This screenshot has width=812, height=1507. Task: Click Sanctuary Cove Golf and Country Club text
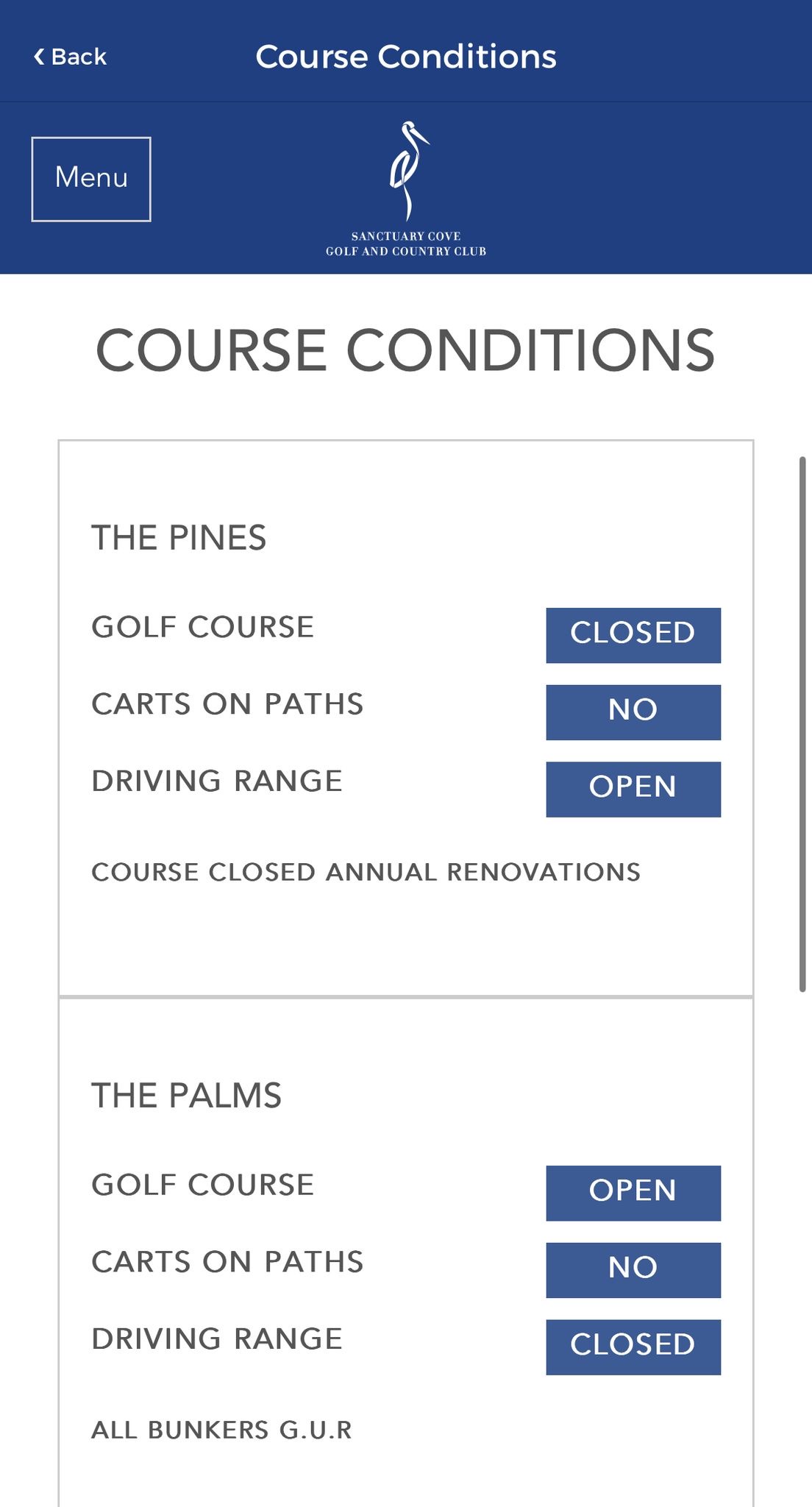(x=406, y=244)
